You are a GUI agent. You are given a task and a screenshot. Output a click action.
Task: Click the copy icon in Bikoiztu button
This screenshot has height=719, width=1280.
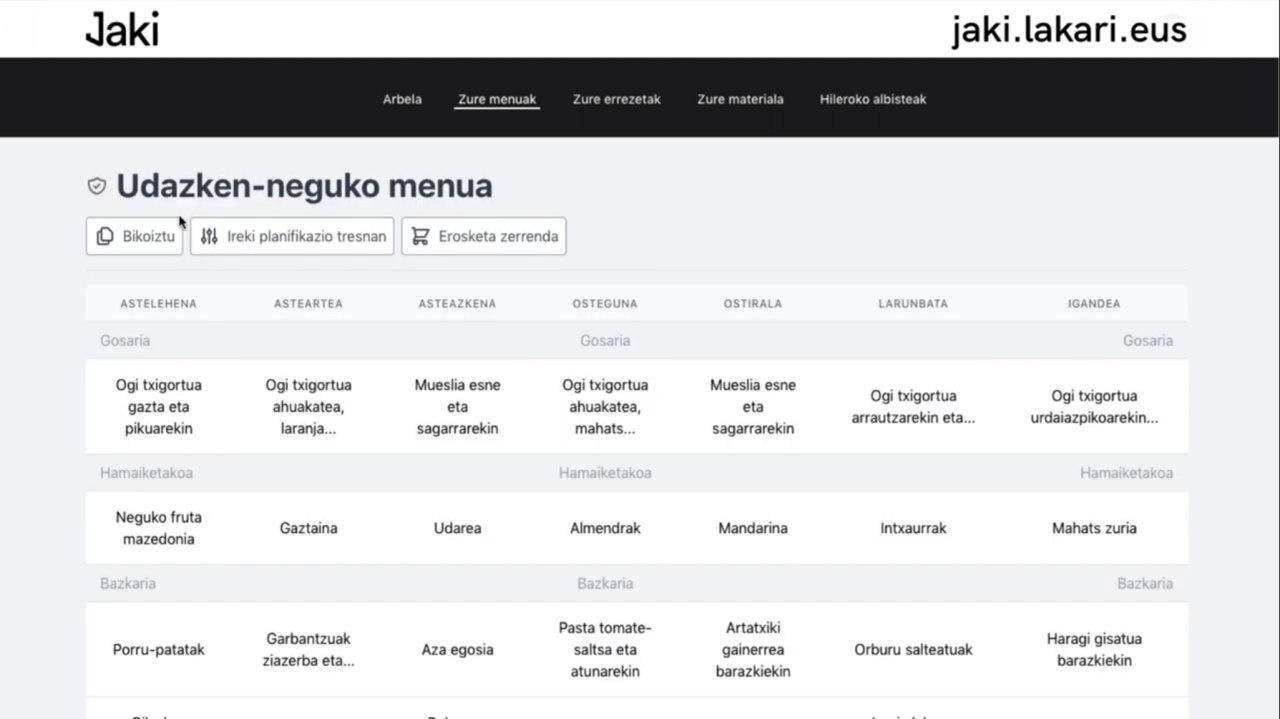(x=105, y=237)
